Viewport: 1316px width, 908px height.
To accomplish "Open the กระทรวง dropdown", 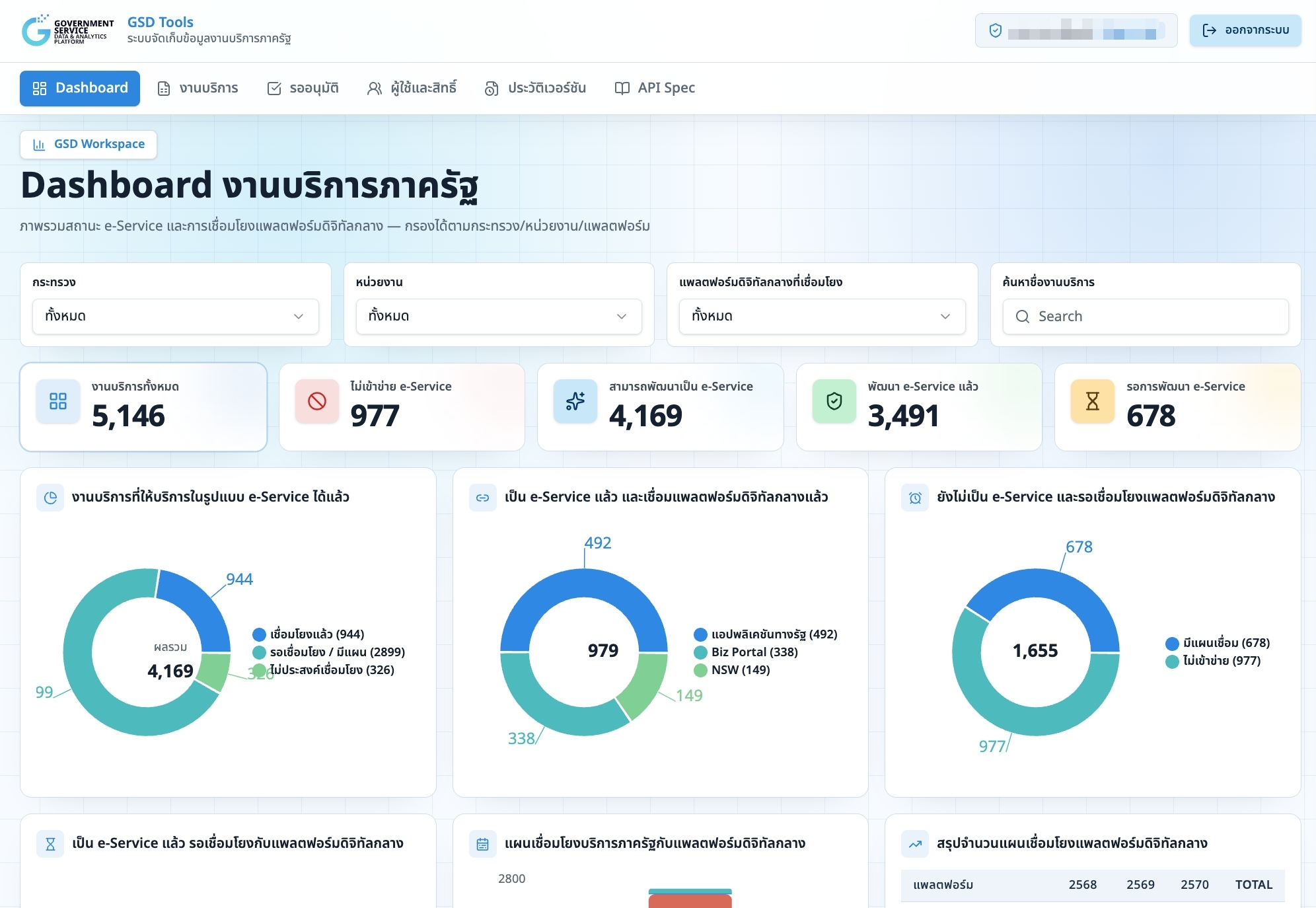I will click(x=176, y=317).
